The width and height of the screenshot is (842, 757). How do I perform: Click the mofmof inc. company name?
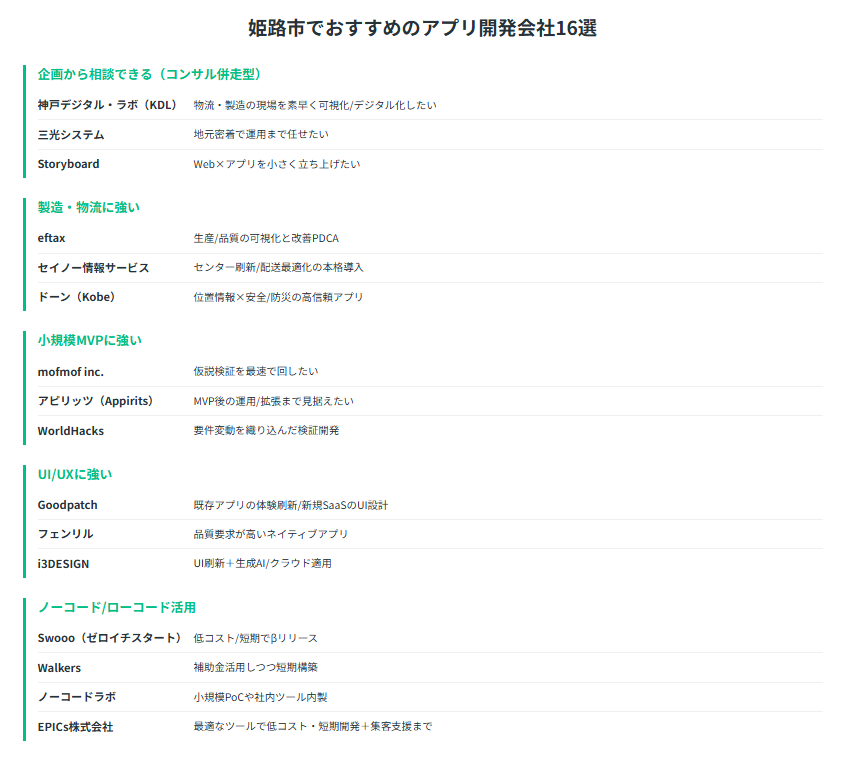70,372
